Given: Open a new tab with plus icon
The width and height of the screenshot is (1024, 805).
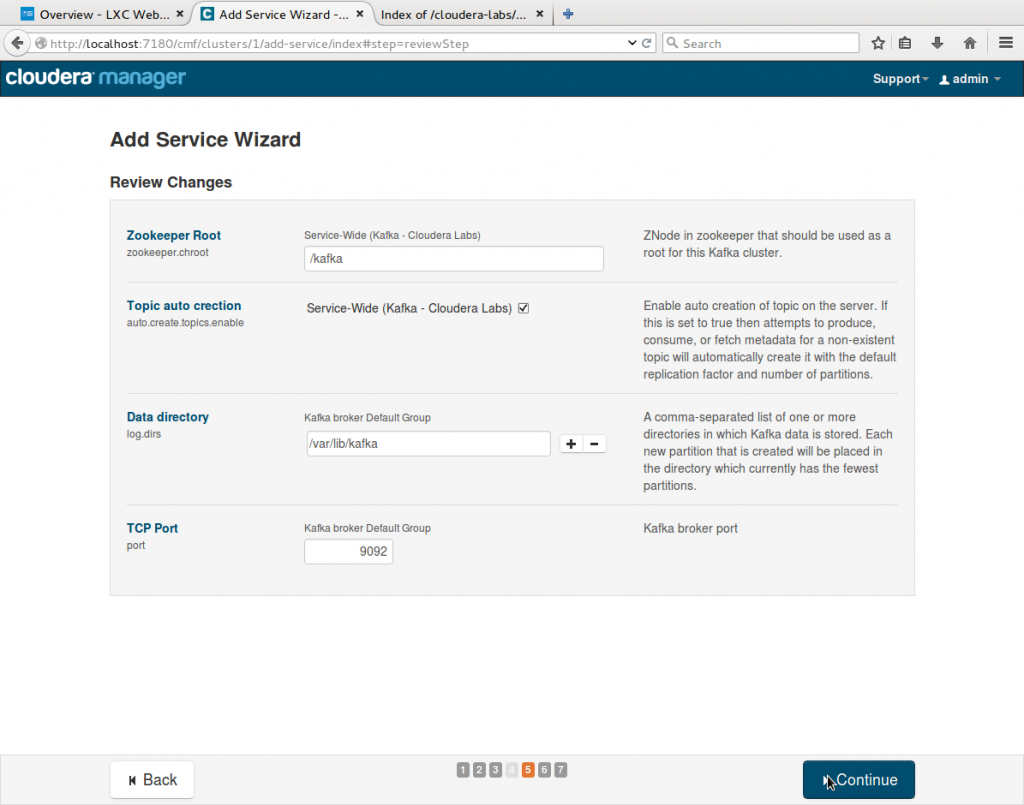Looking at the screenshot, I should pyautogui.click(x=568, y=14).
